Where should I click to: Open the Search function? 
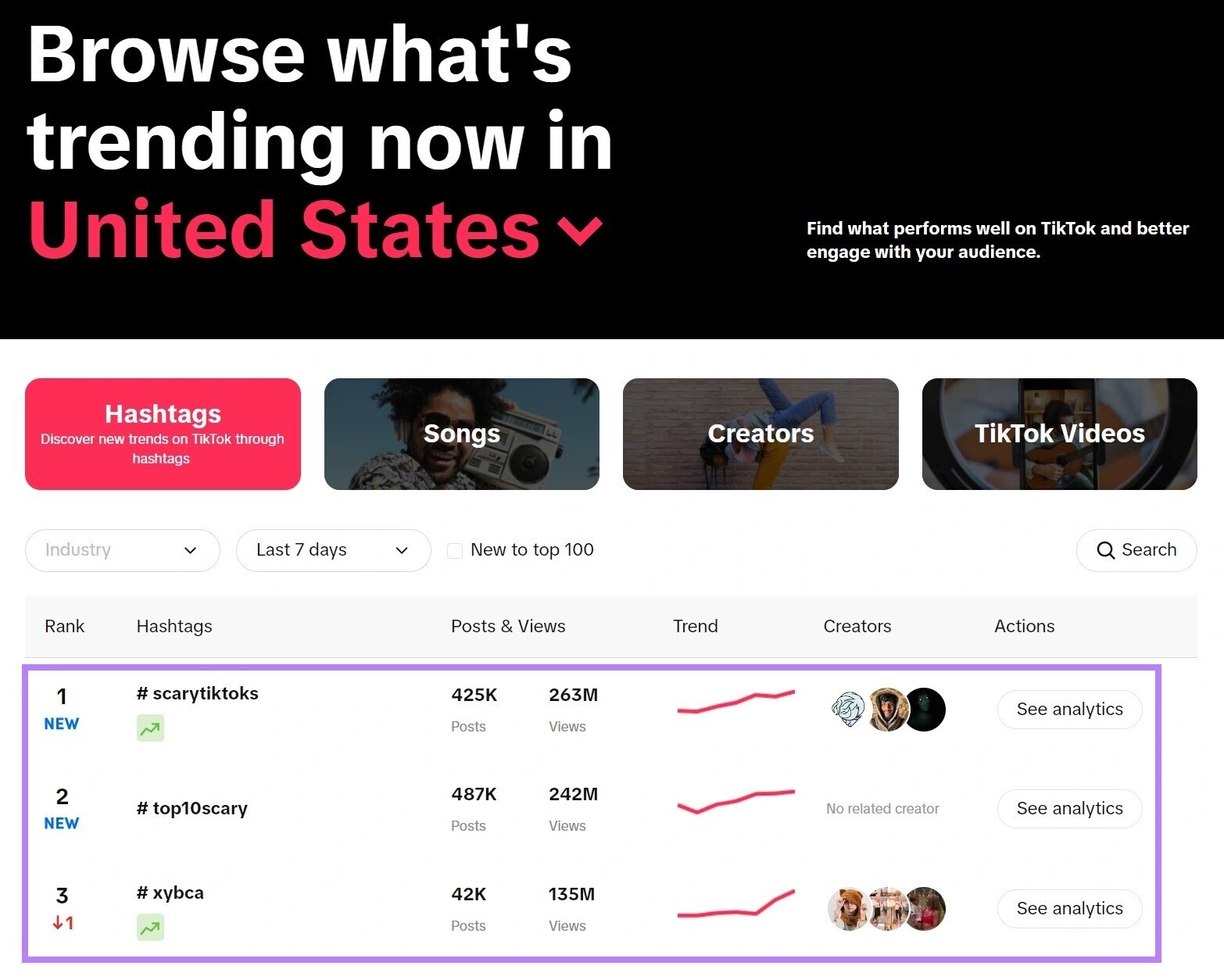click(1136, 550)
